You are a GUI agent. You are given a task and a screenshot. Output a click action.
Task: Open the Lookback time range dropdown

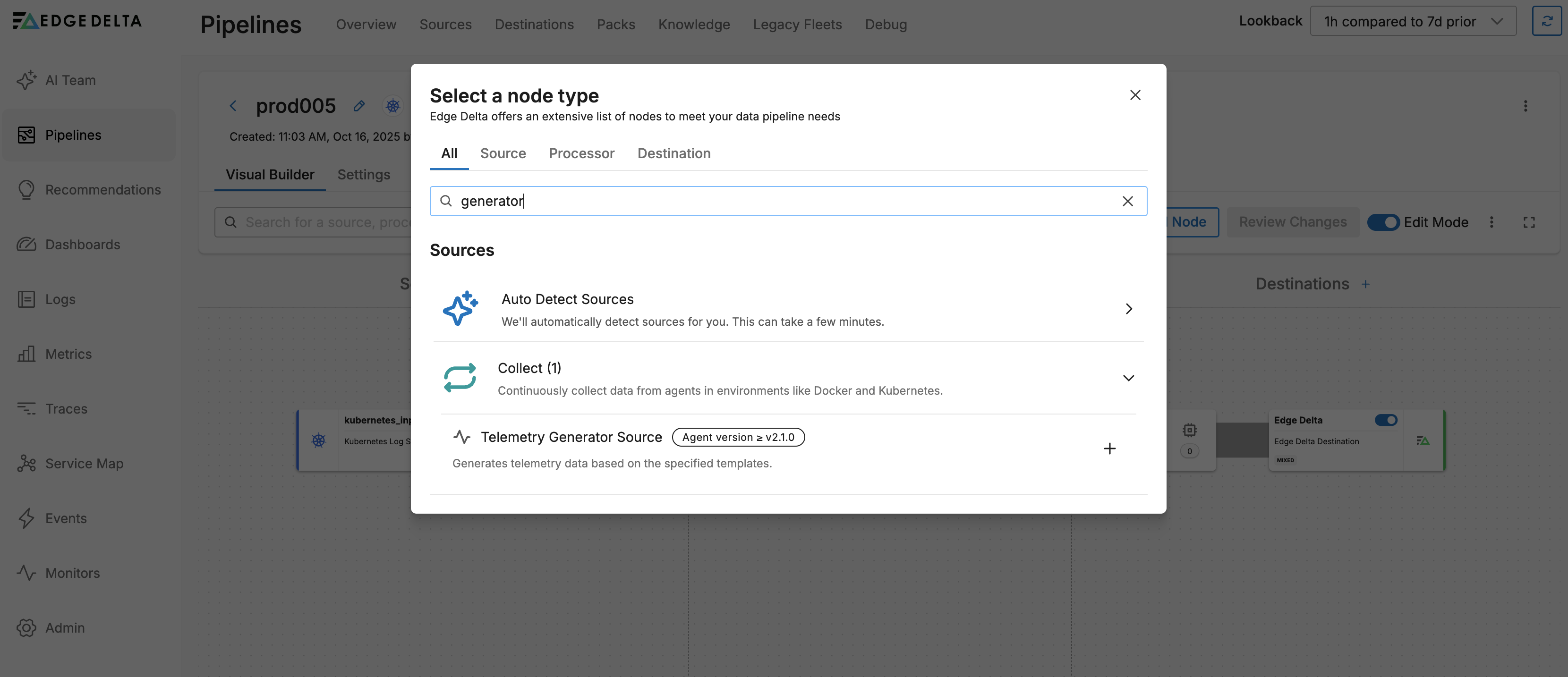click(1412, 21)
